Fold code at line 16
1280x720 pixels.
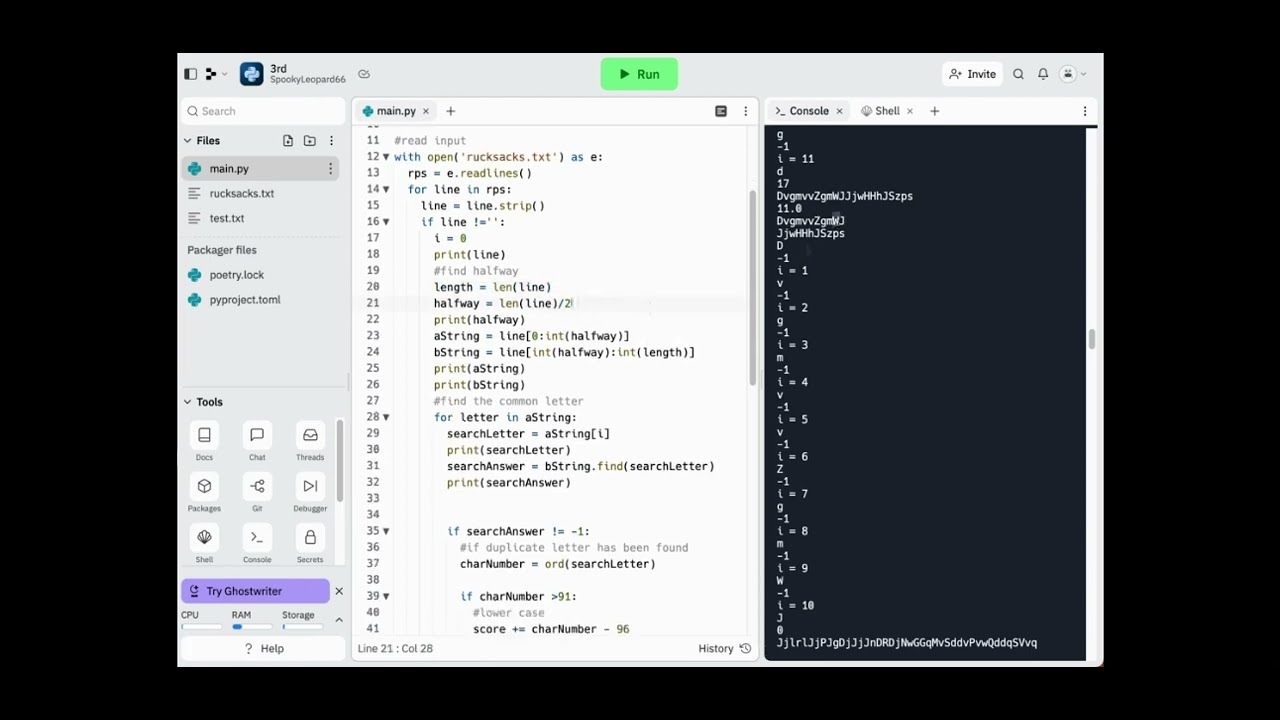(386, 222)
